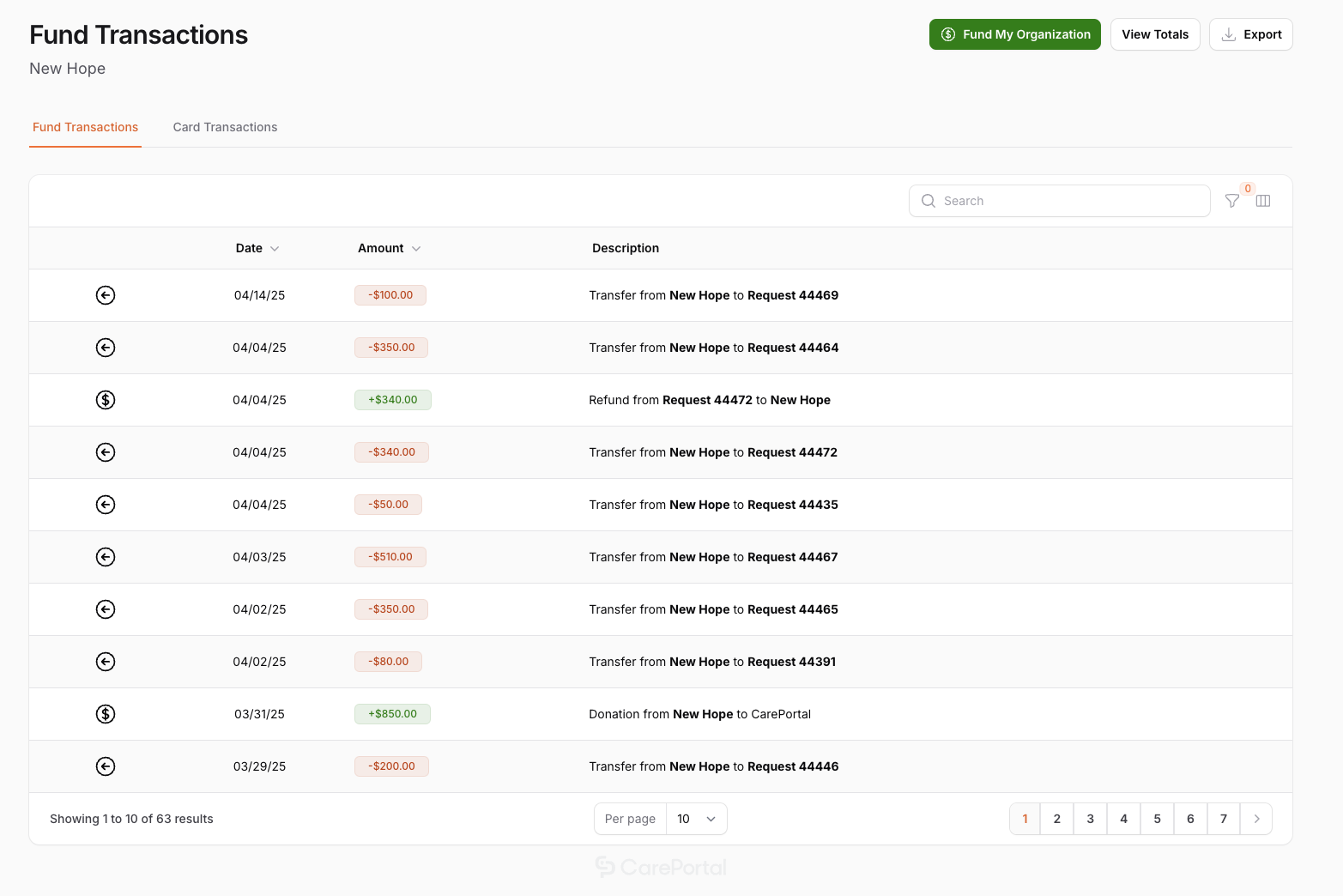Click transfer arrow icon for Request 44391
Viewport: 1343px width, 896px height.
pyautogui.click(x=106, y=662)
